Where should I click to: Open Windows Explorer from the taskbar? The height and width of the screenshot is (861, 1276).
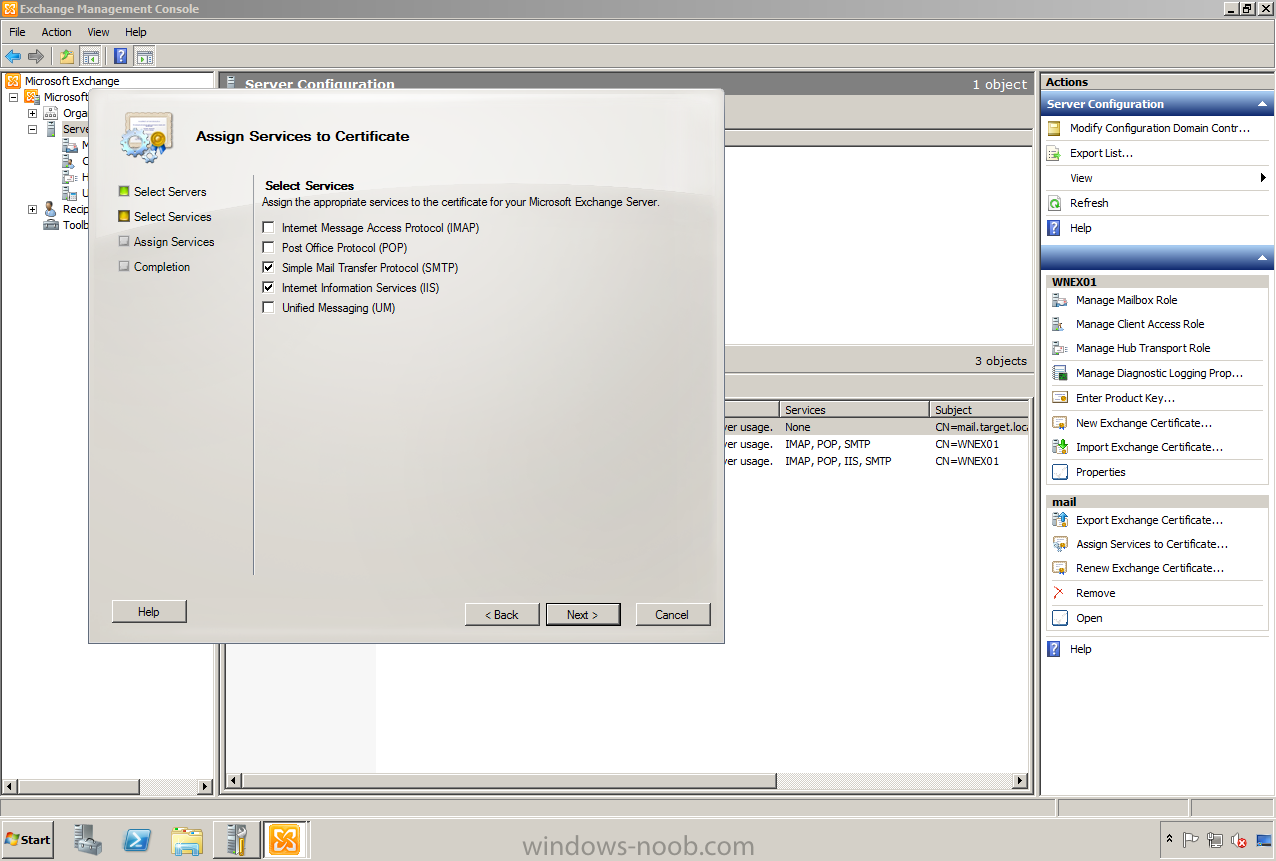[x=187, y=840]
